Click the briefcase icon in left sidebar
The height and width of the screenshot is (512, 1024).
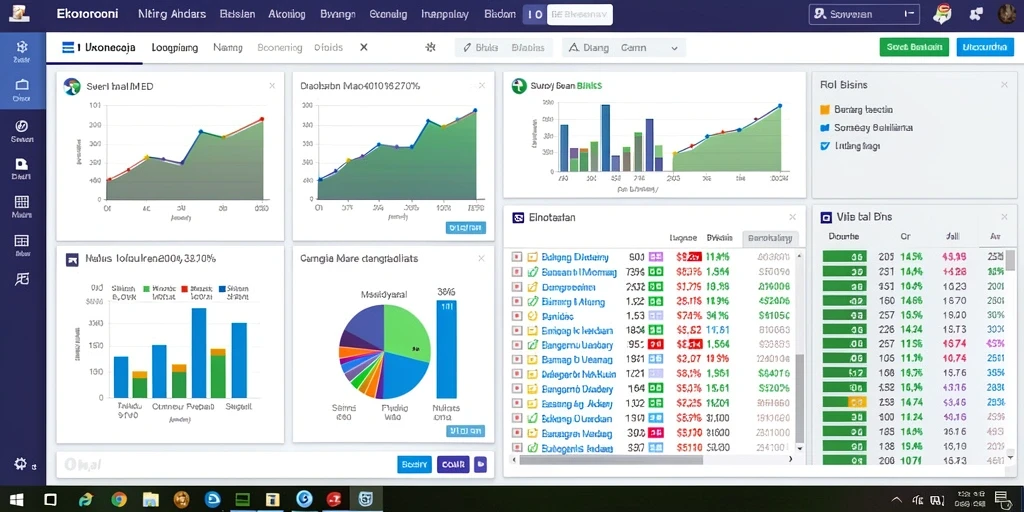point(22,85)
